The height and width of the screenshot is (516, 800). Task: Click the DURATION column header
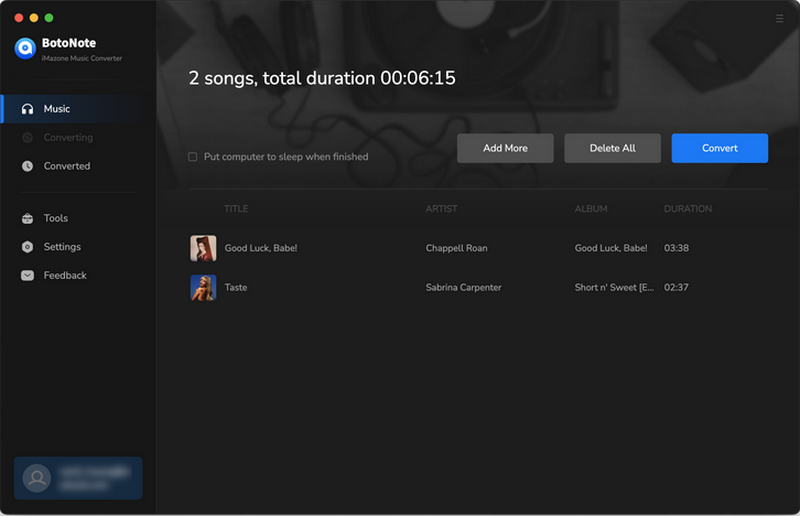[x=688, y=209]
